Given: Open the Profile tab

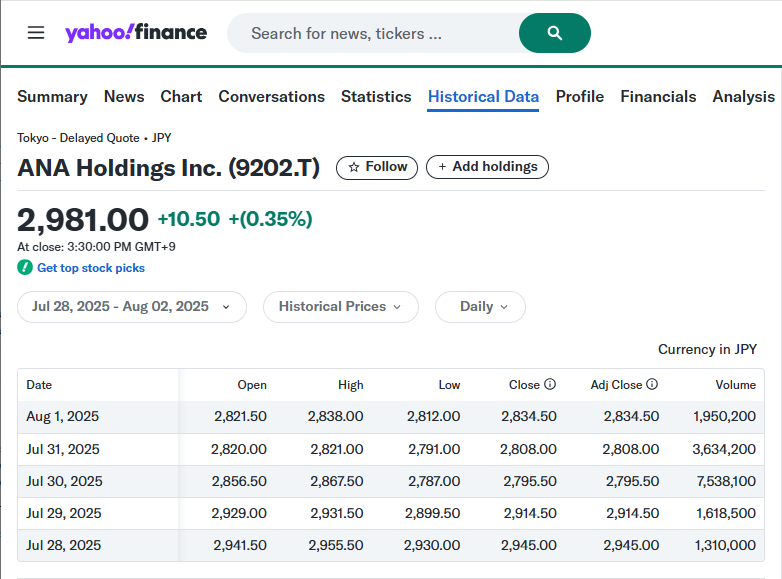Looking at the screenshot, I should [580, 97].
